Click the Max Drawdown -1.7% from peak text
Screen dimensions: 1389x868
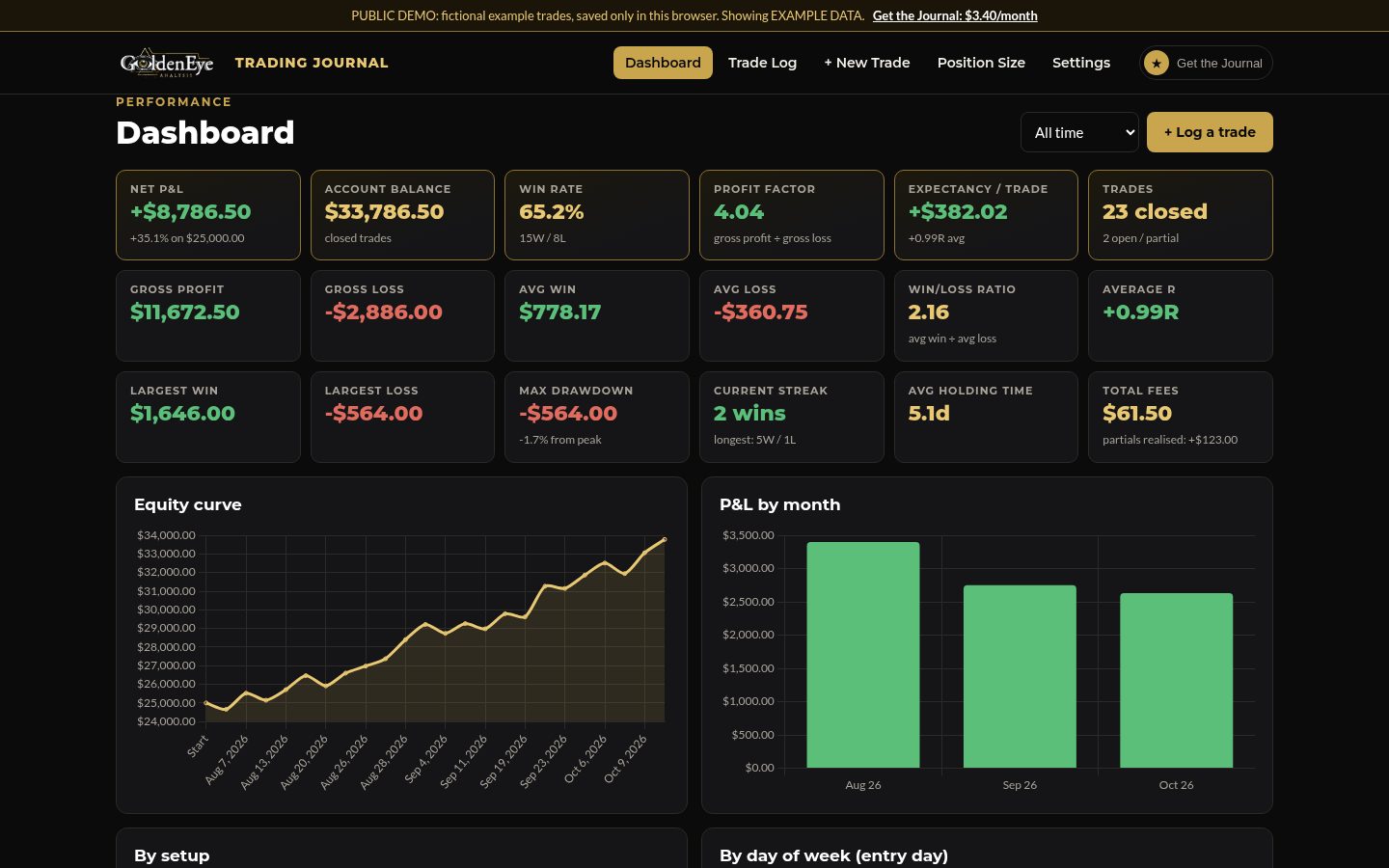[x=560, y=440]
